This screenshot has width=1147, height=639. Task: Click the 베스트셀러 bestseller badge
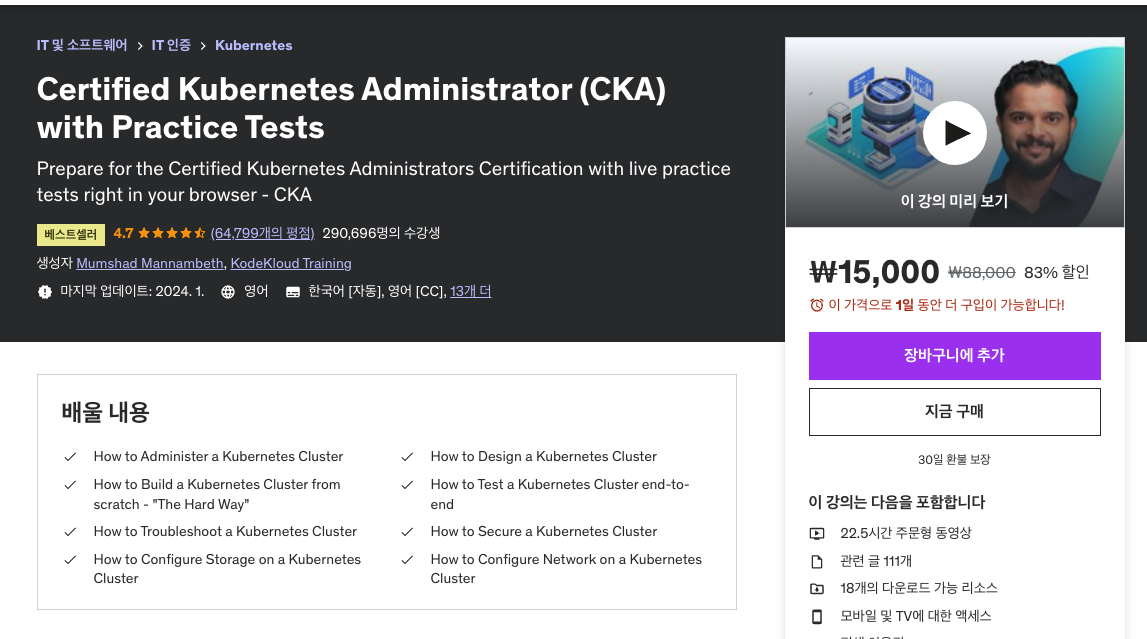71,234
